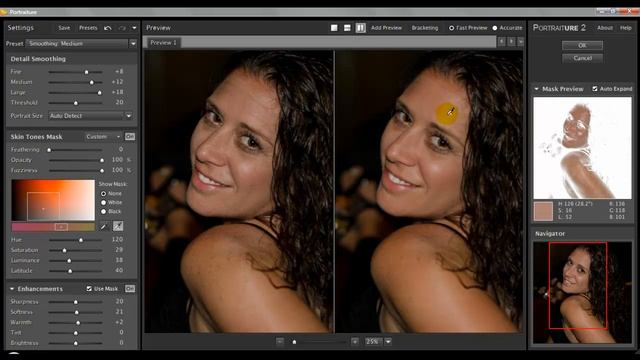Select the Fast Preview radio button

click(451, 28)
